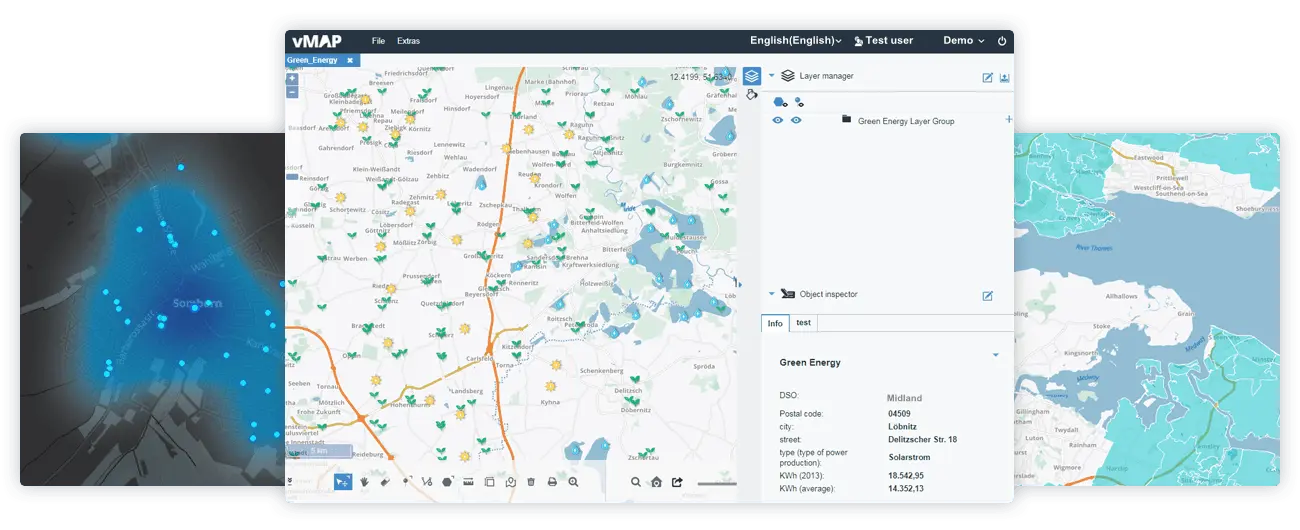Switch to the test tab

[803, 323]
